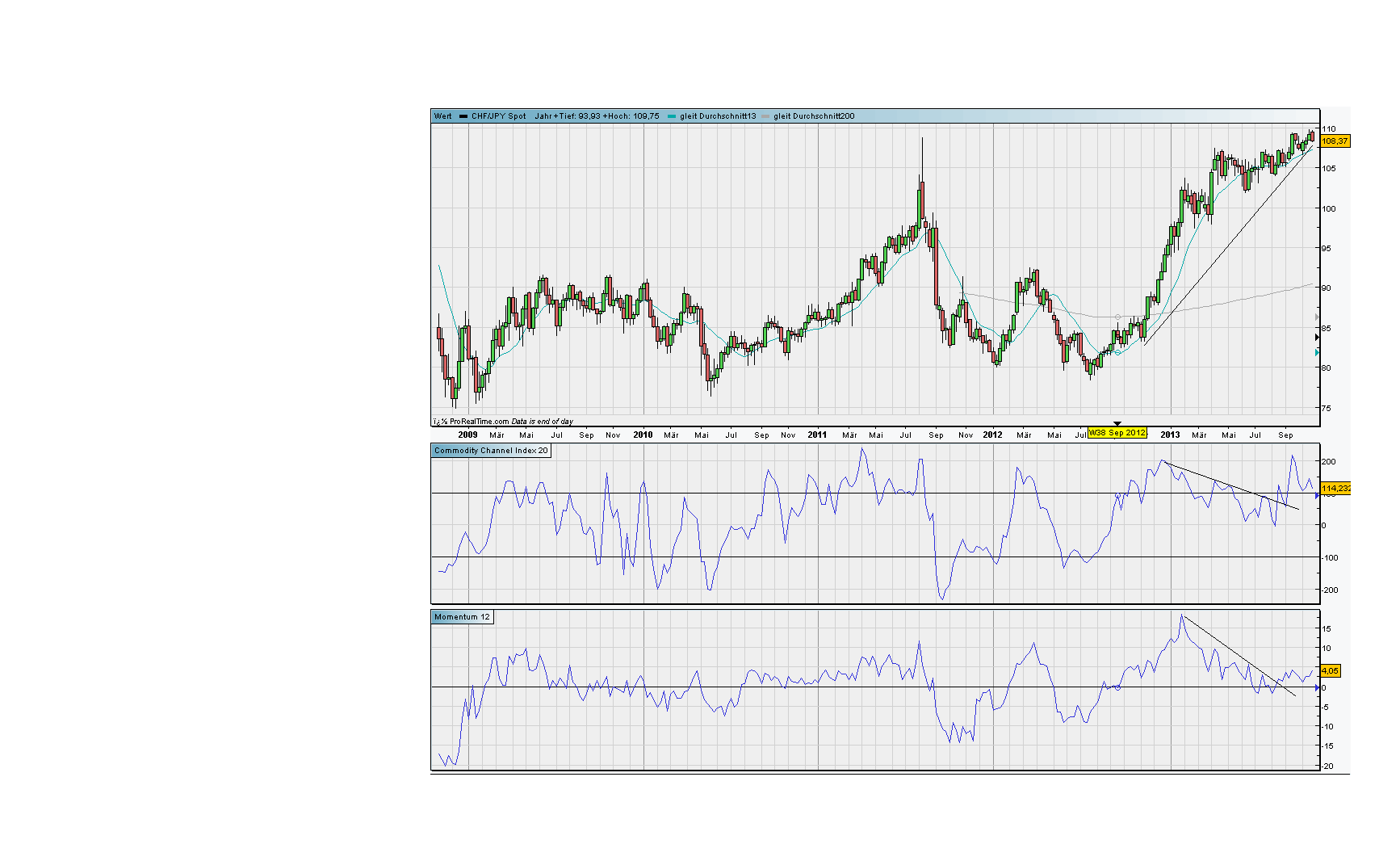Click the W38 Sep 2012 date marker
Image resolution: width=1400 pixels, height=861 pixels.
click(x=1117, y=433)
